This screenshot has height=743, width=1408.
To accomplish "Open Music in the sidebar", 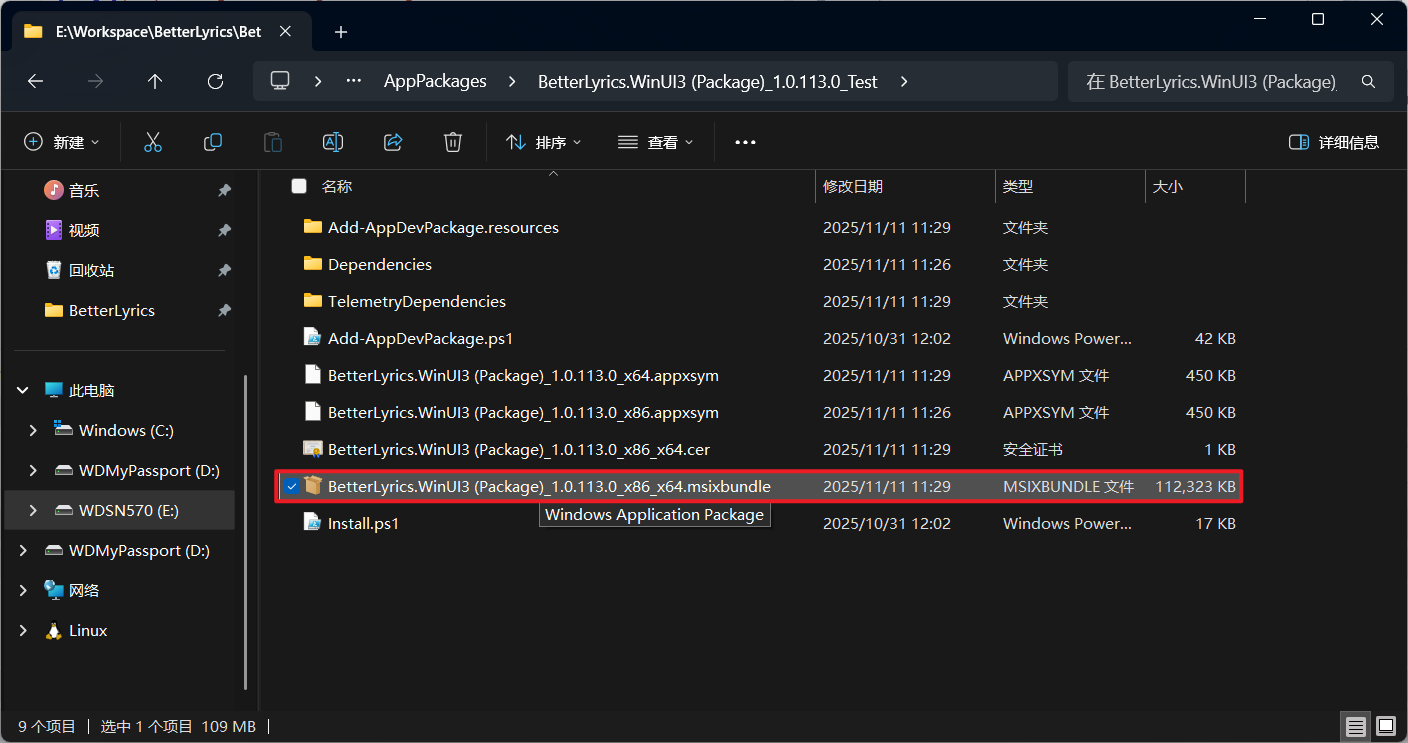I will (84, 190).
